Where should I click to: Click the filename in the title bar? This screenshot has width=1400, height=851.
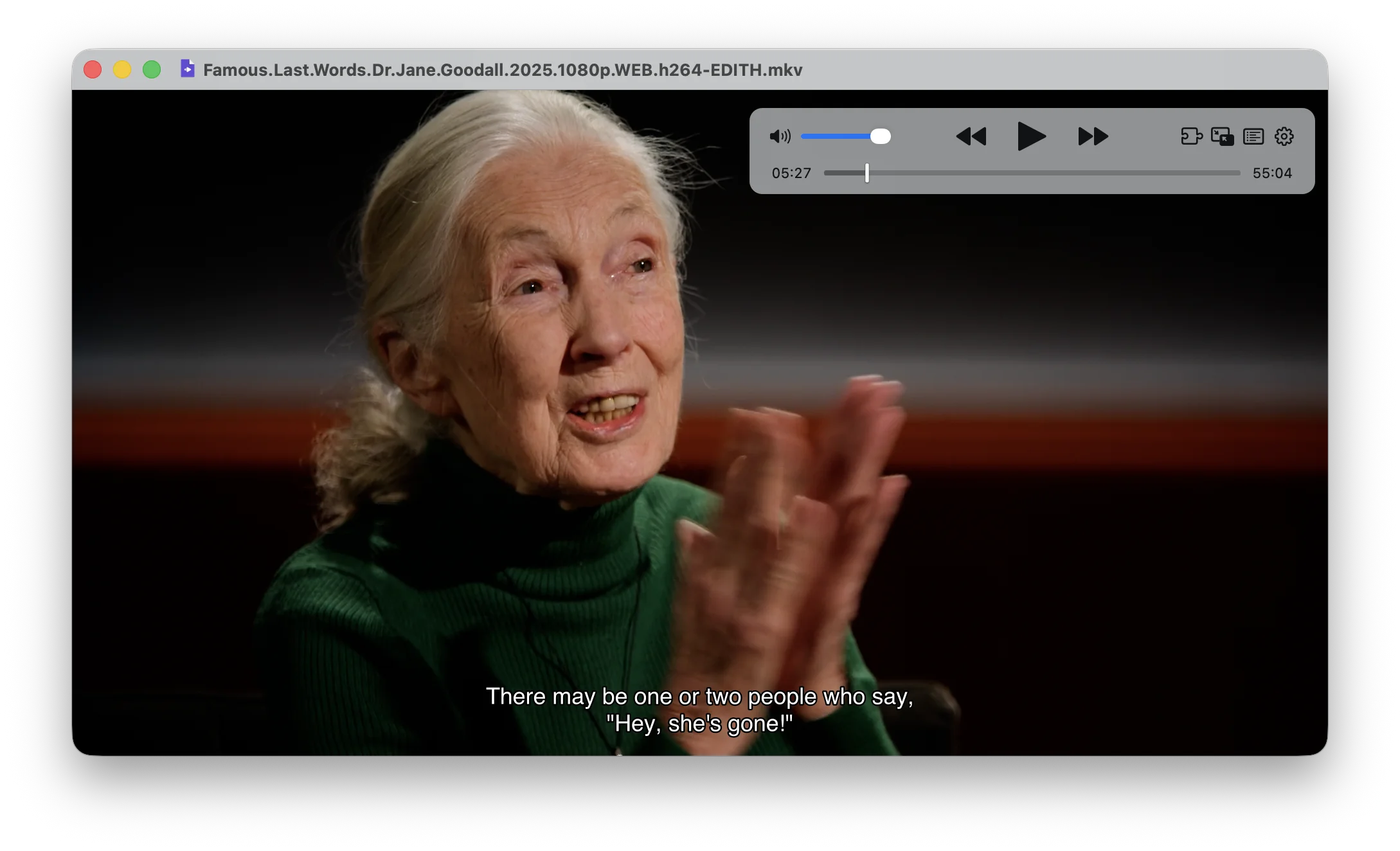coord(503,69)
